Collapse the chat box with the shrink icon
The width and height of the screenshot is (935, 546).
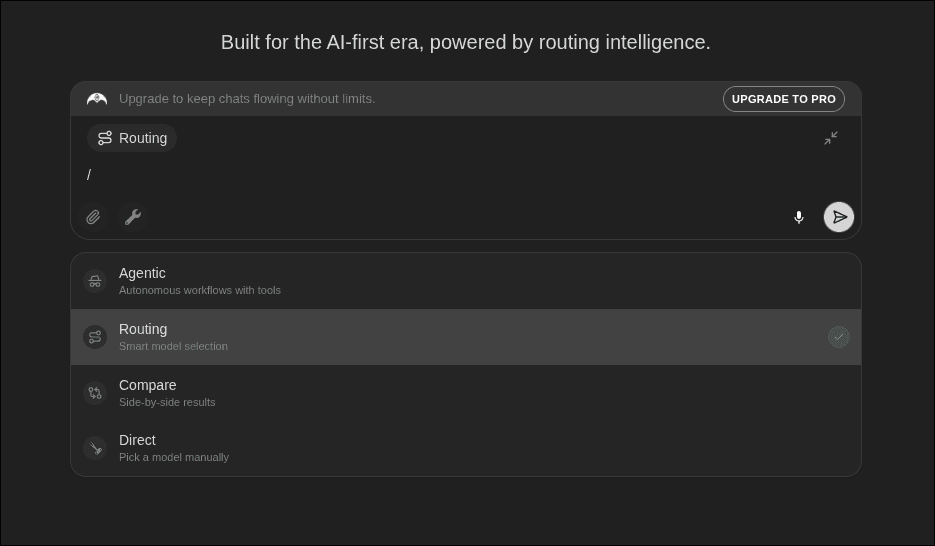coord(831,138)
